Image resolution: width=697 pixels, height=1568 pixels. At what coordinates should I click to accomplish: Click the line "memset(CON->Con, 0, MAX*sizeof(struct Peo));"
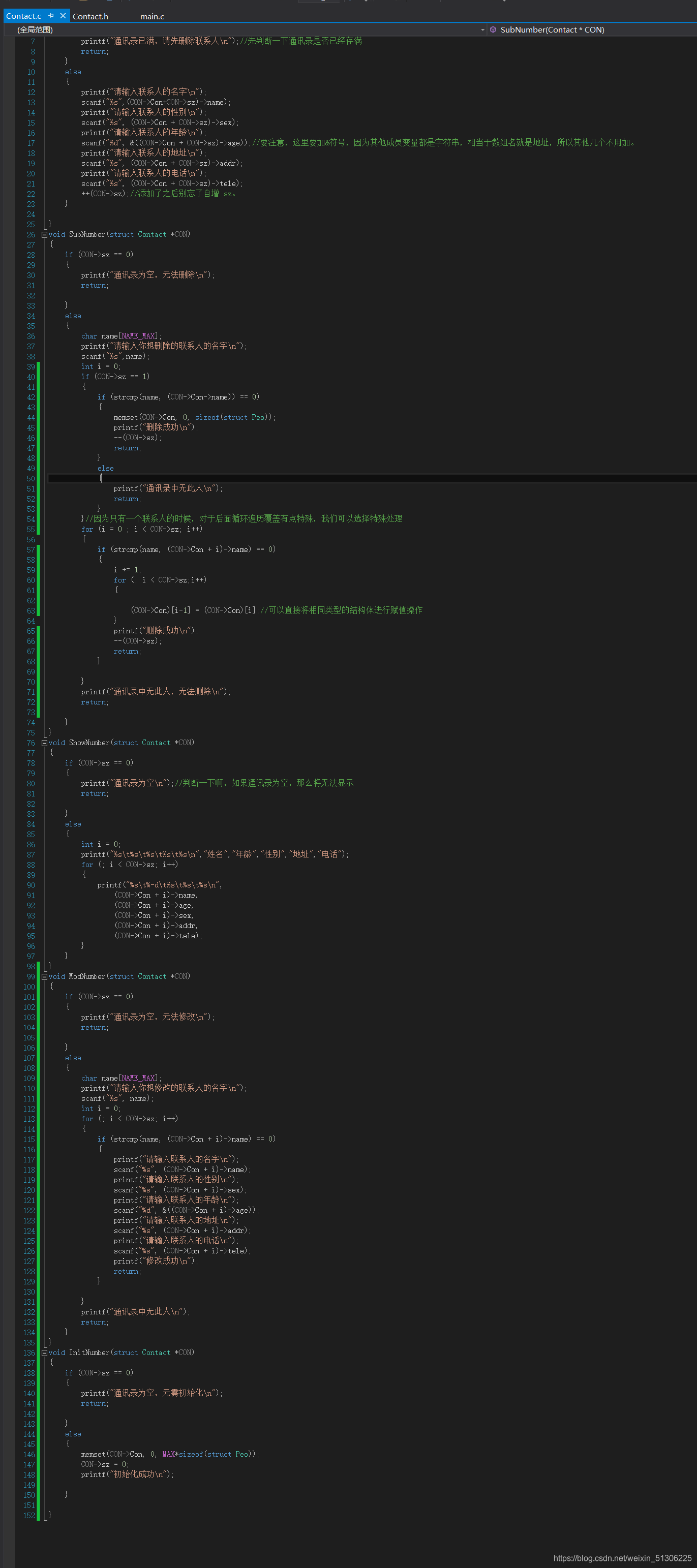click(x=170, y=1454)
